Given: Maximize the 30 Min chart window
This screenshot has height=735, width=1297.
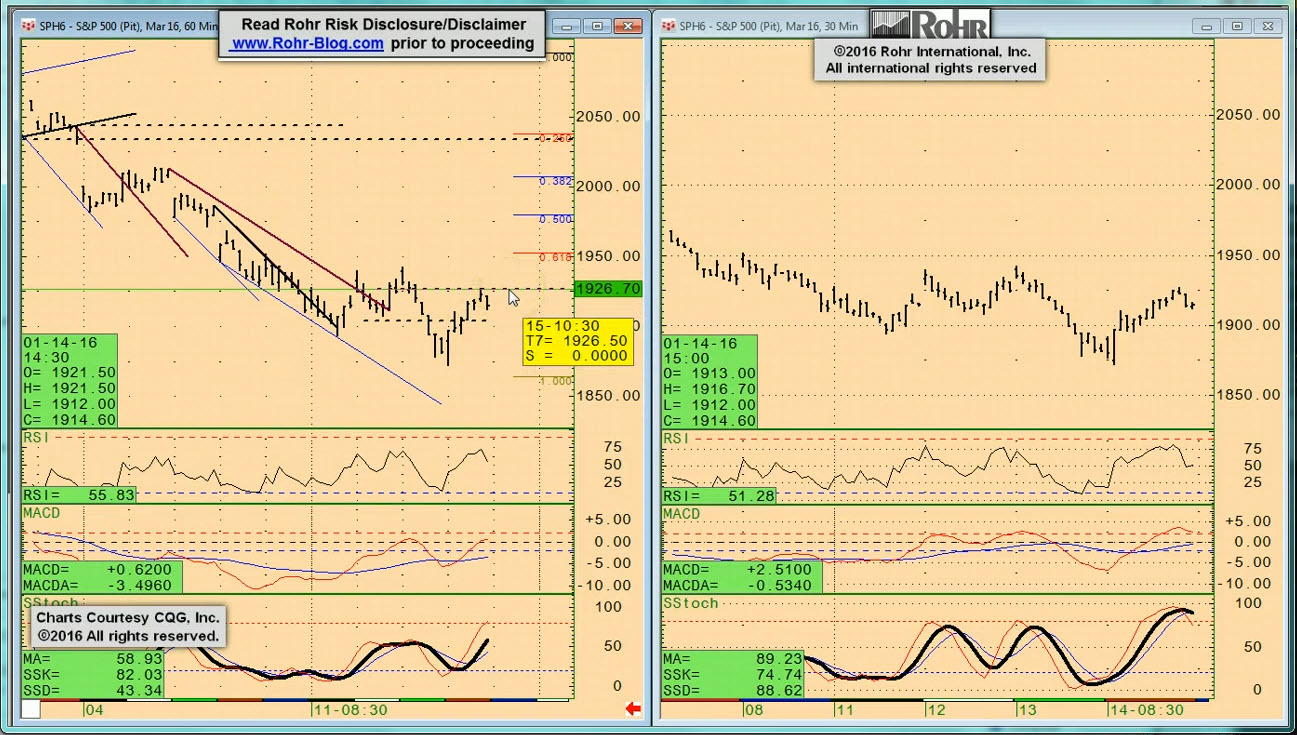Looking at the screenshot, I should 1237,26.
